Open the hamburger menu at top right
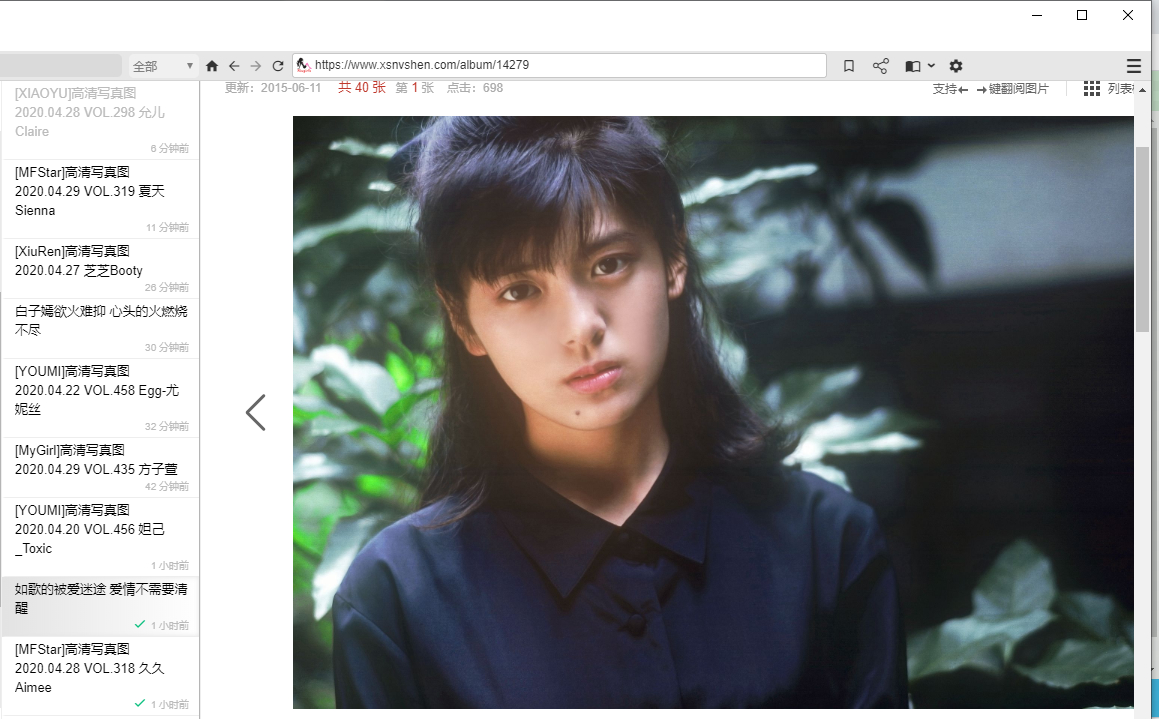 click(1133, 66)
